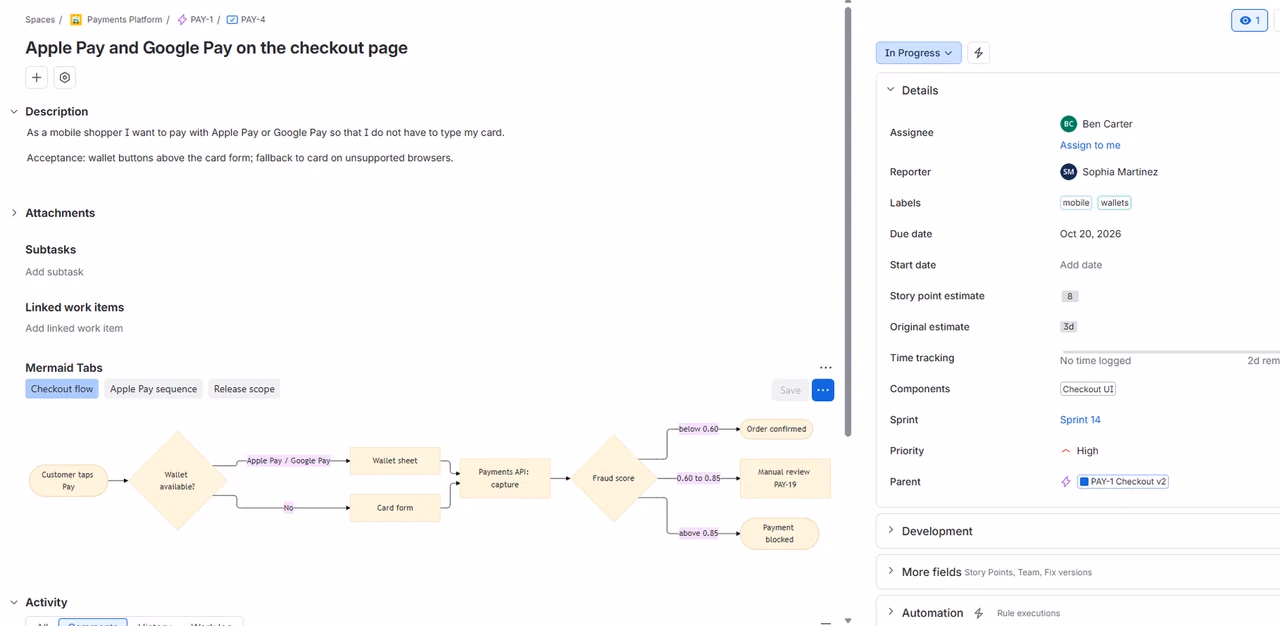Screen dimensions: 1280x626
Task: Click the PAY-4 story icon in breadcrumb
Action: point(232,19)
